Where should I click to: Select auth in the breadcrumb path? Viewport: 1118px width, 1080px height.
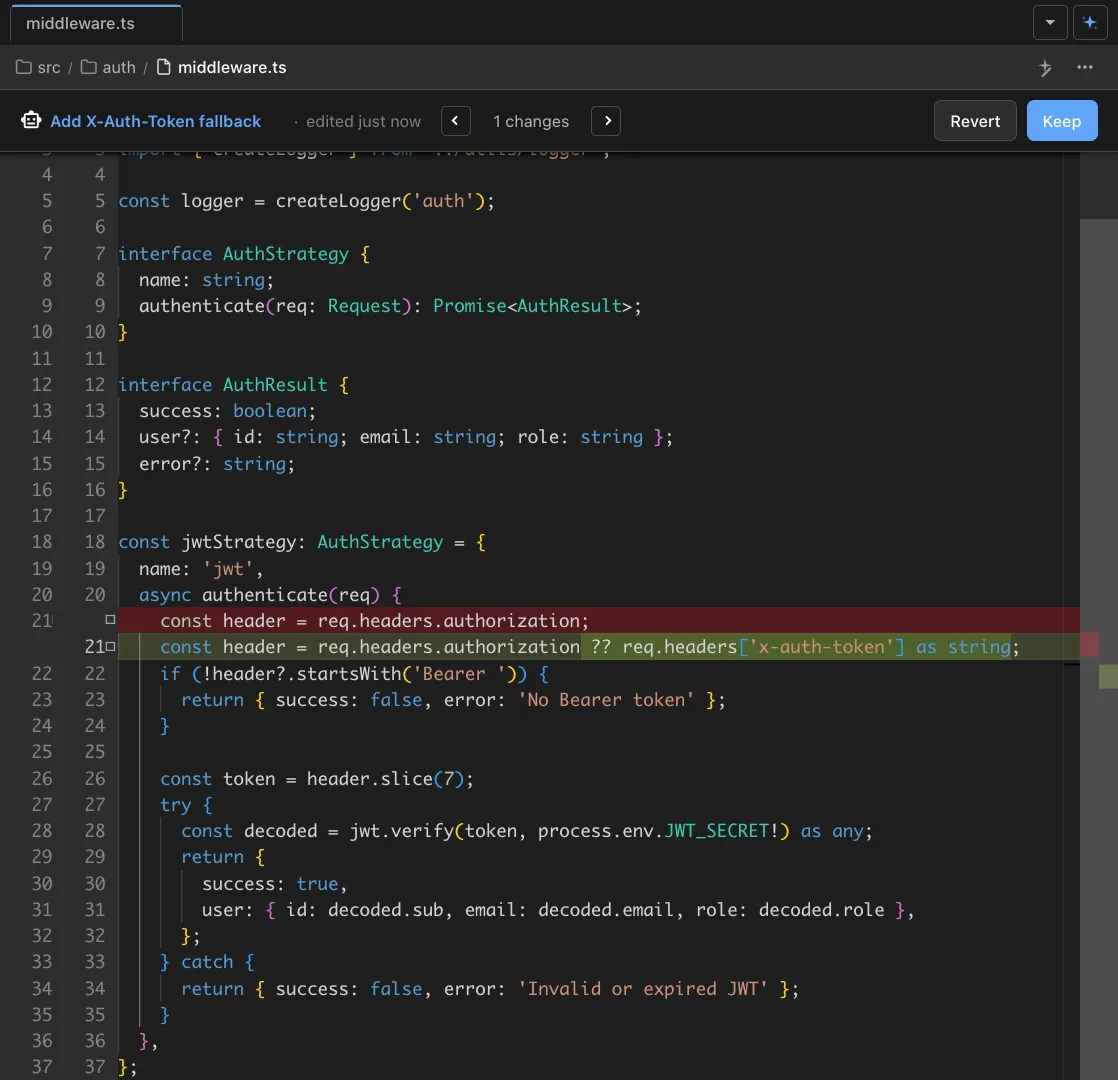click(x=119, y=67)
